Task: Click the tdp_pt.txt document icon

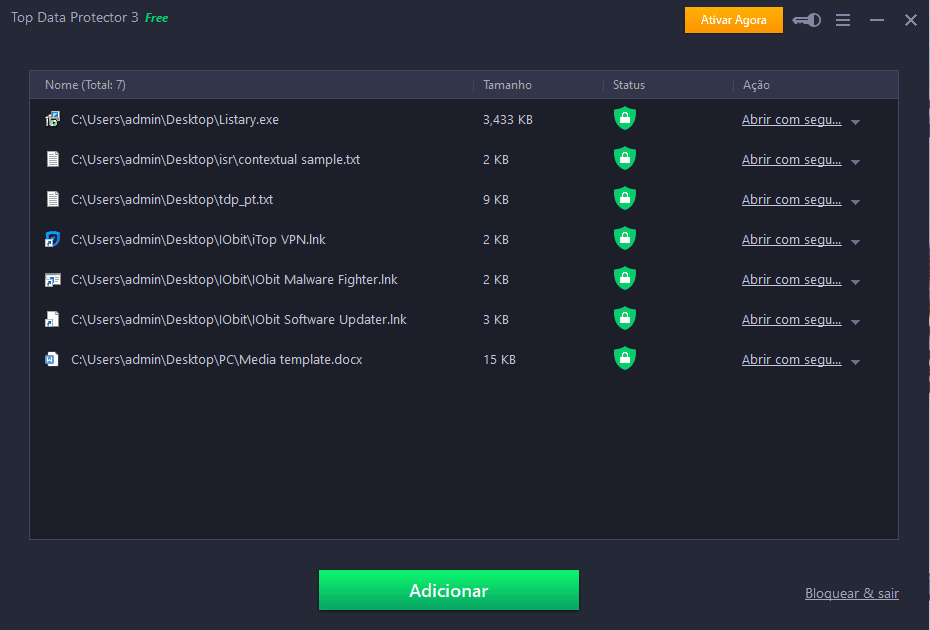Action: point(53,199)
